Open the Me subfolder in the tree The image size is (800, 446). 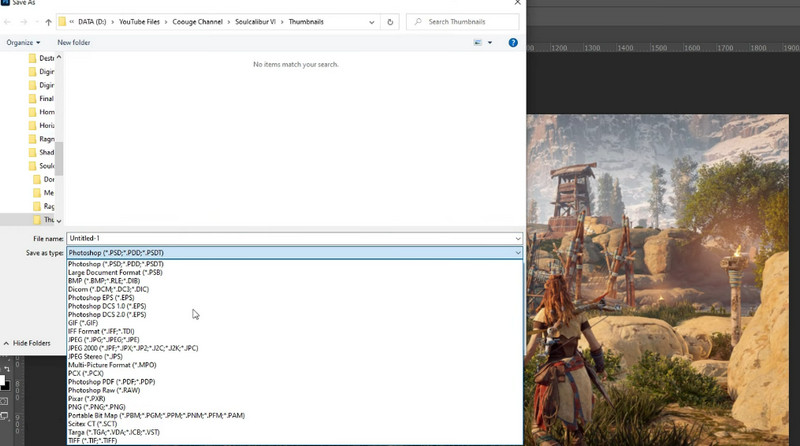click(43, 193)
